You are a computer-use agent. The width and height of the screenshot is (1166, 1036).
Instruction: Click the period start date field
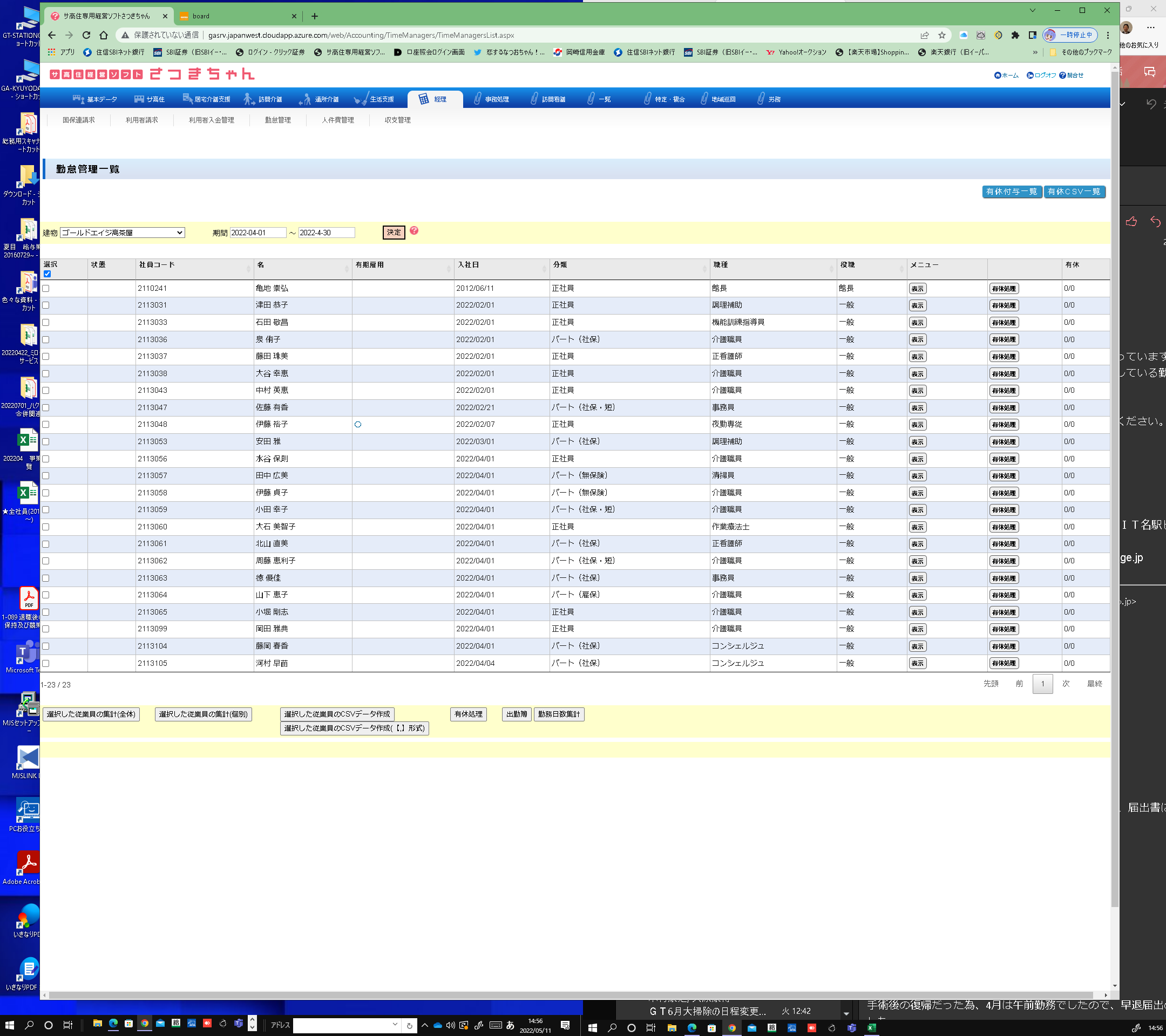point(257,233)
